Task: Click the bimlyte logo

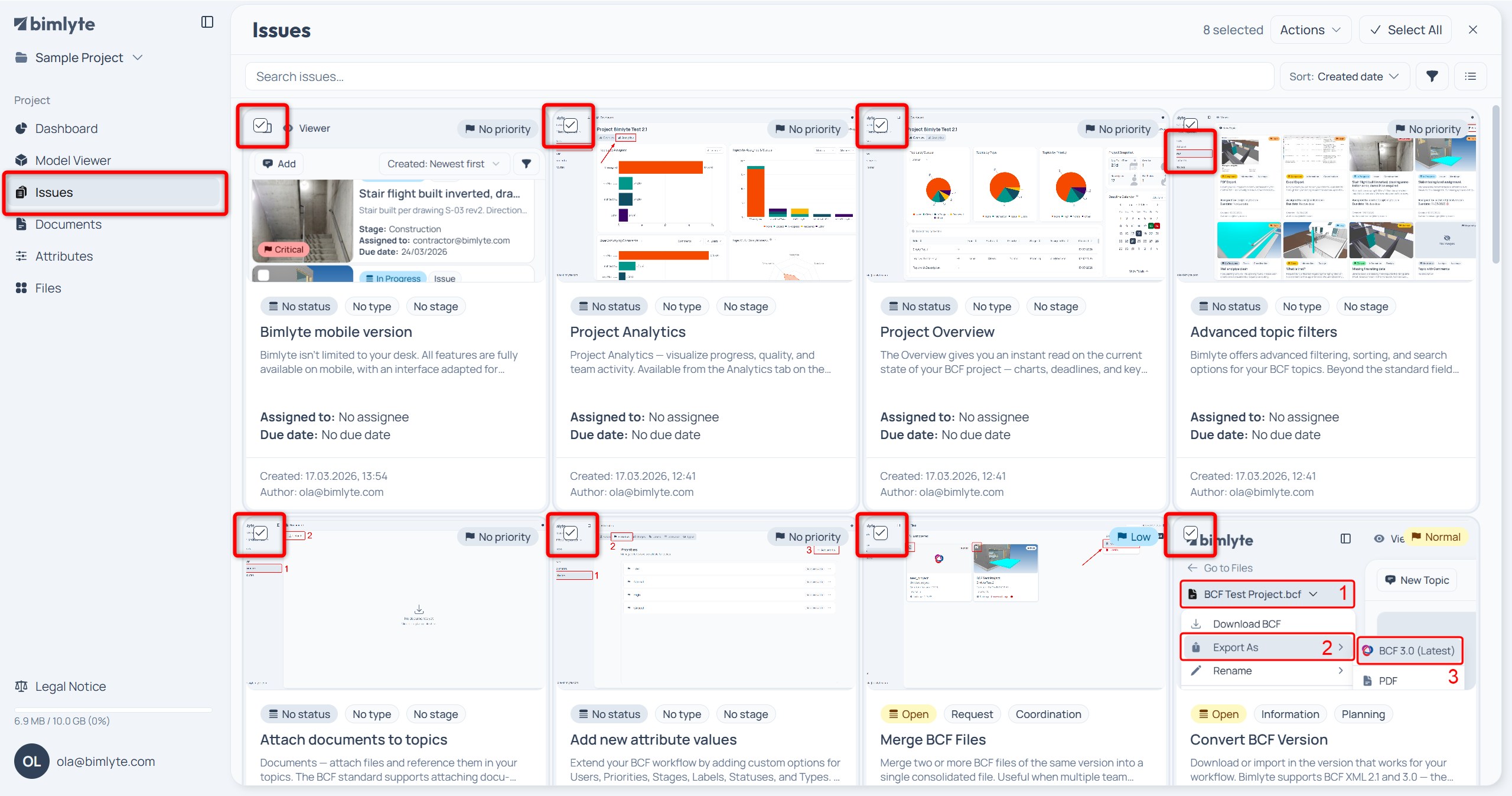Action: point(54,24)
